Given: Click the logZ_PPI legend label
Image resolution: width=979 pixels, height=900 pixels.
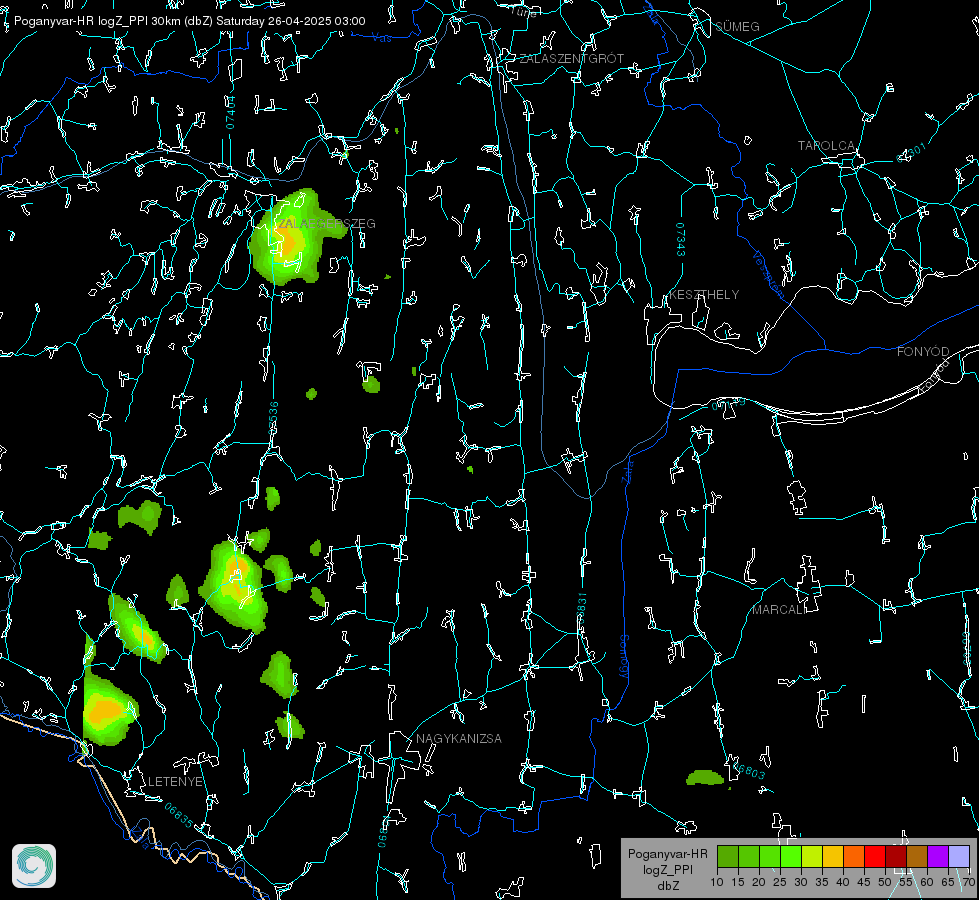Looking at the screenshot, I should [667, 870].
